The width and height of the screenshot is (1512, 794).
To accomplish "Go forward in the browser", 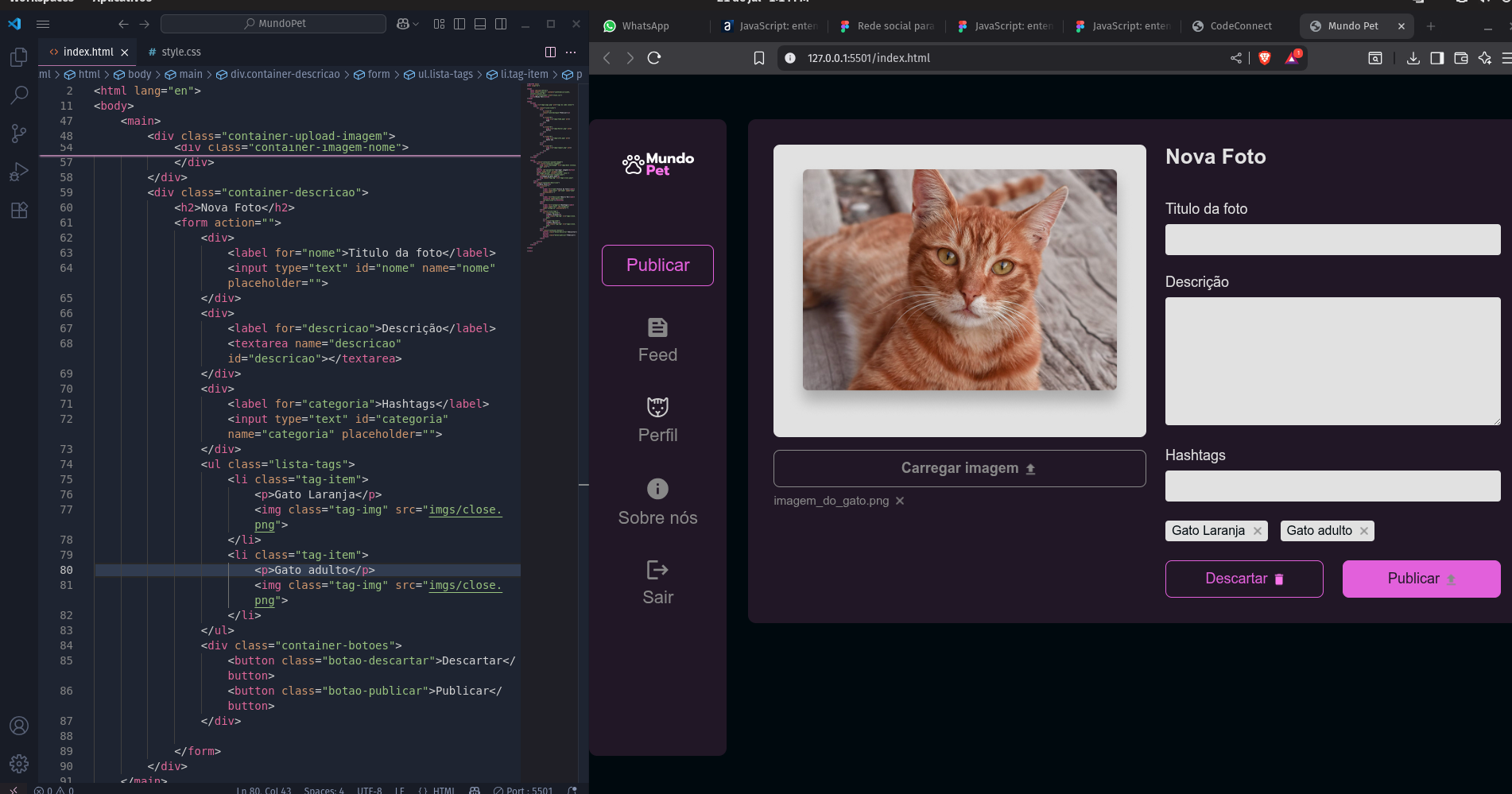I will click(x=630, y=58).
